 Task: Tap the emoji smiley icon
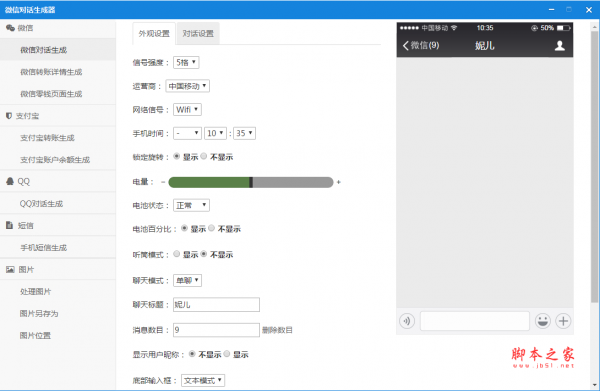(543, 321)
